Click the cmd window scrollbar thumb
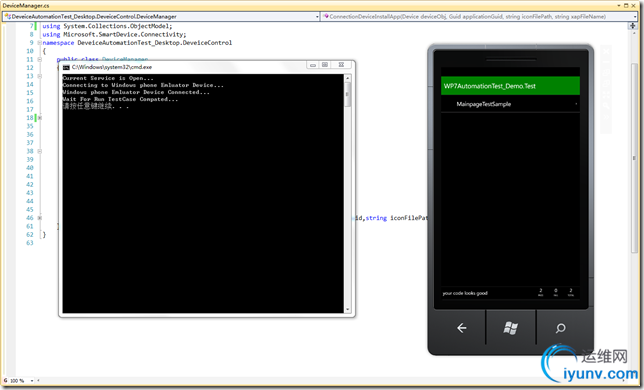The width and height of the screenshot is (644, 390). pos(347,94)
